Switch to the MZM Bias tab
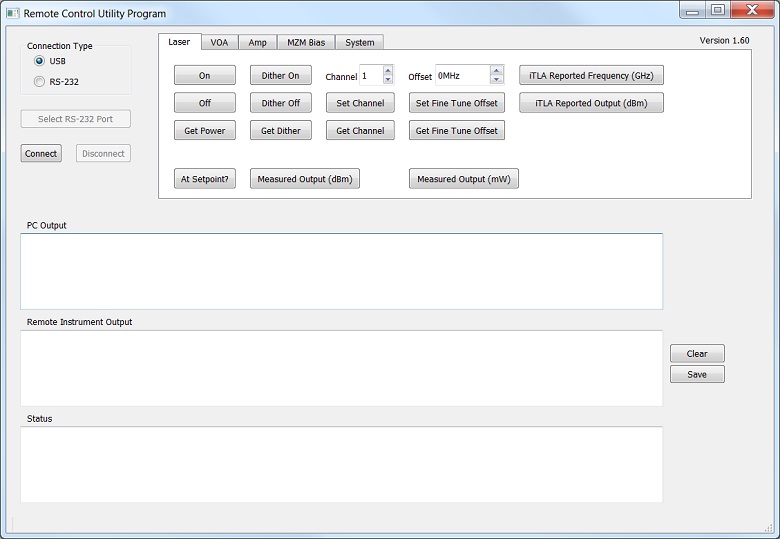This screenshot has height=539, width=780. pos(305,43)
